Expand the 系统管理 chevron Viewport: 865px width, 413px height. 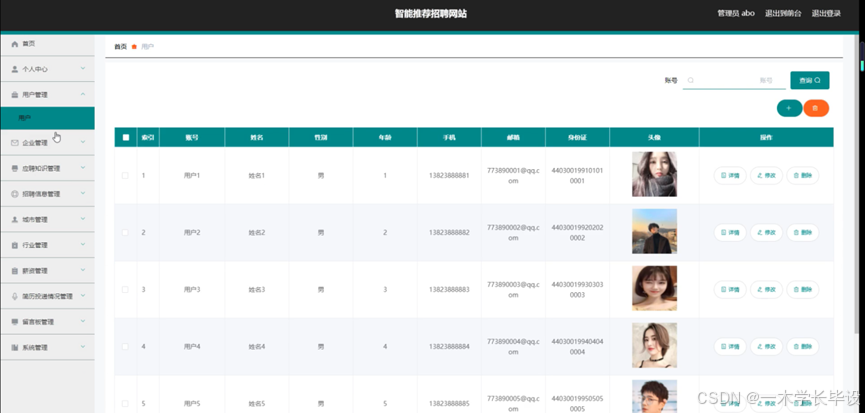(x=83, y=347)
